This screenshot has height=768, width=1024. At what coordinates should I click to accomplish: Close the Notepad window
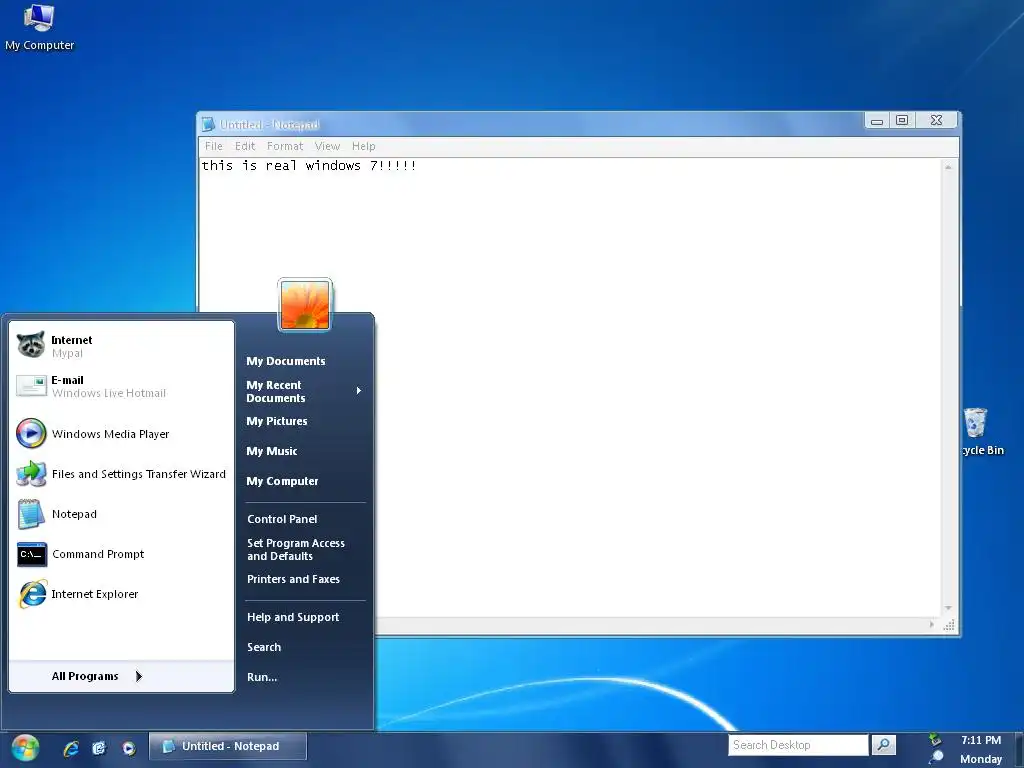pos(936,120)
